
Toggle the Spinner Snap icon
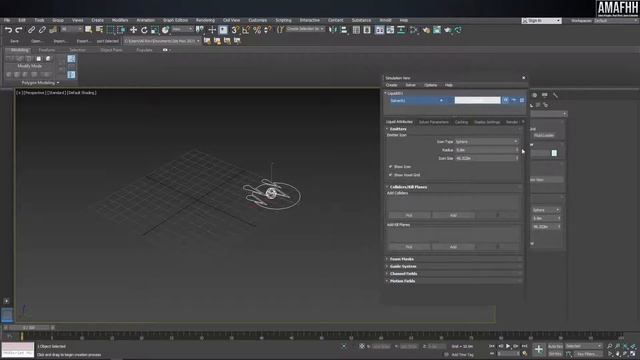pyautogui.click(x=268, y=30)
